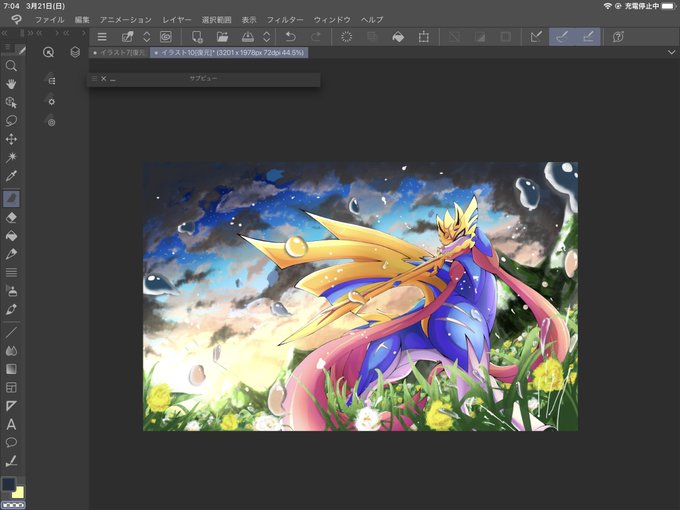Select the horizontal lines tool
Image resolution: width=680 pixels, height=510 pixels.
[x=11, y=272]
